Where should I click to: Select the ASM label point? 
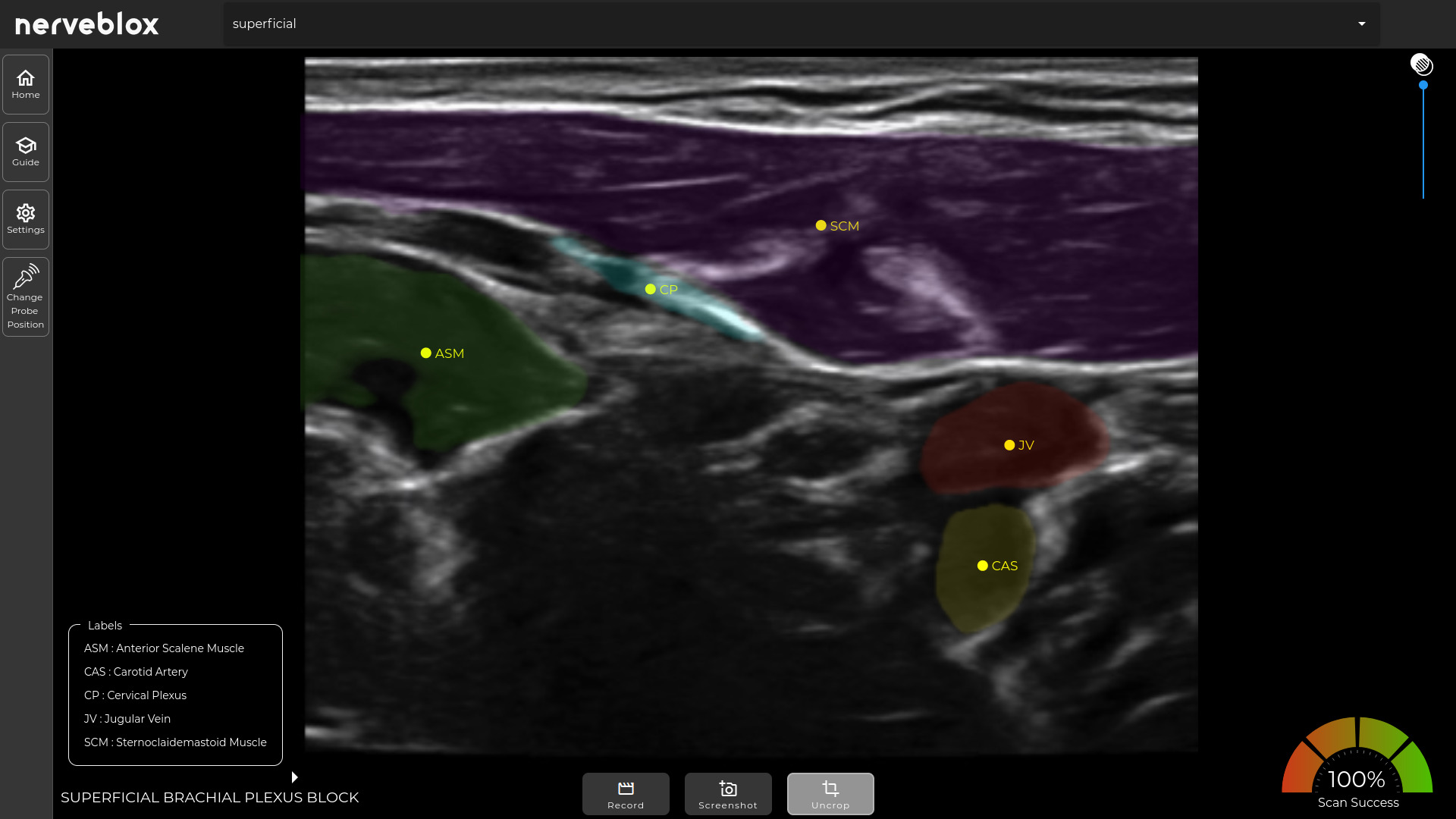click(426, 353)
